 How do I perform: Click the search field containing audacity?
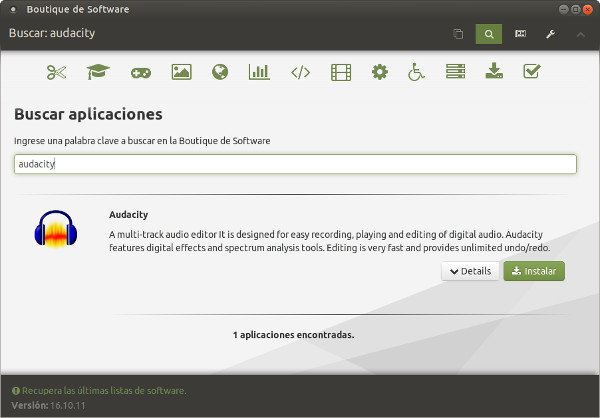coord(295,164)
